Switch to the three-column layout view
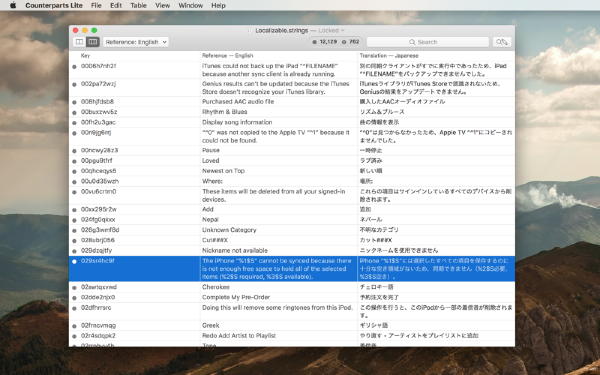600x375 pixels. tap(93, 42)
